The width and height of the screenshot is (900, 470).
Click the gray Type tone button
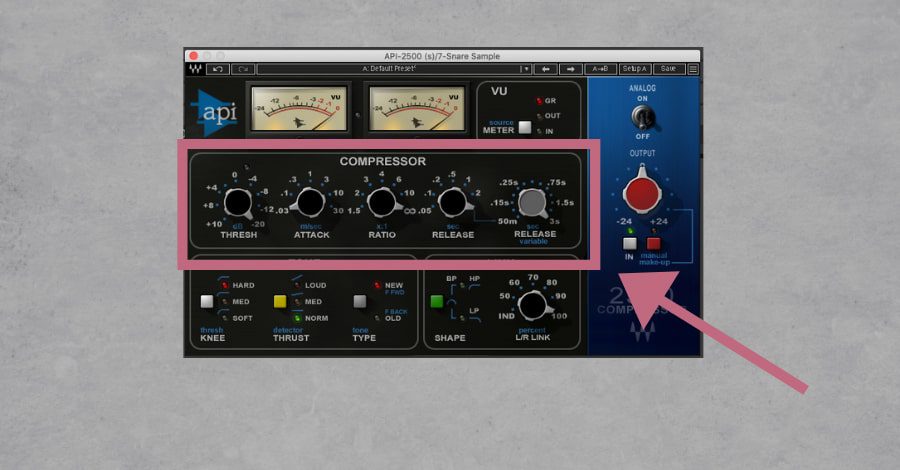[360, 301]
